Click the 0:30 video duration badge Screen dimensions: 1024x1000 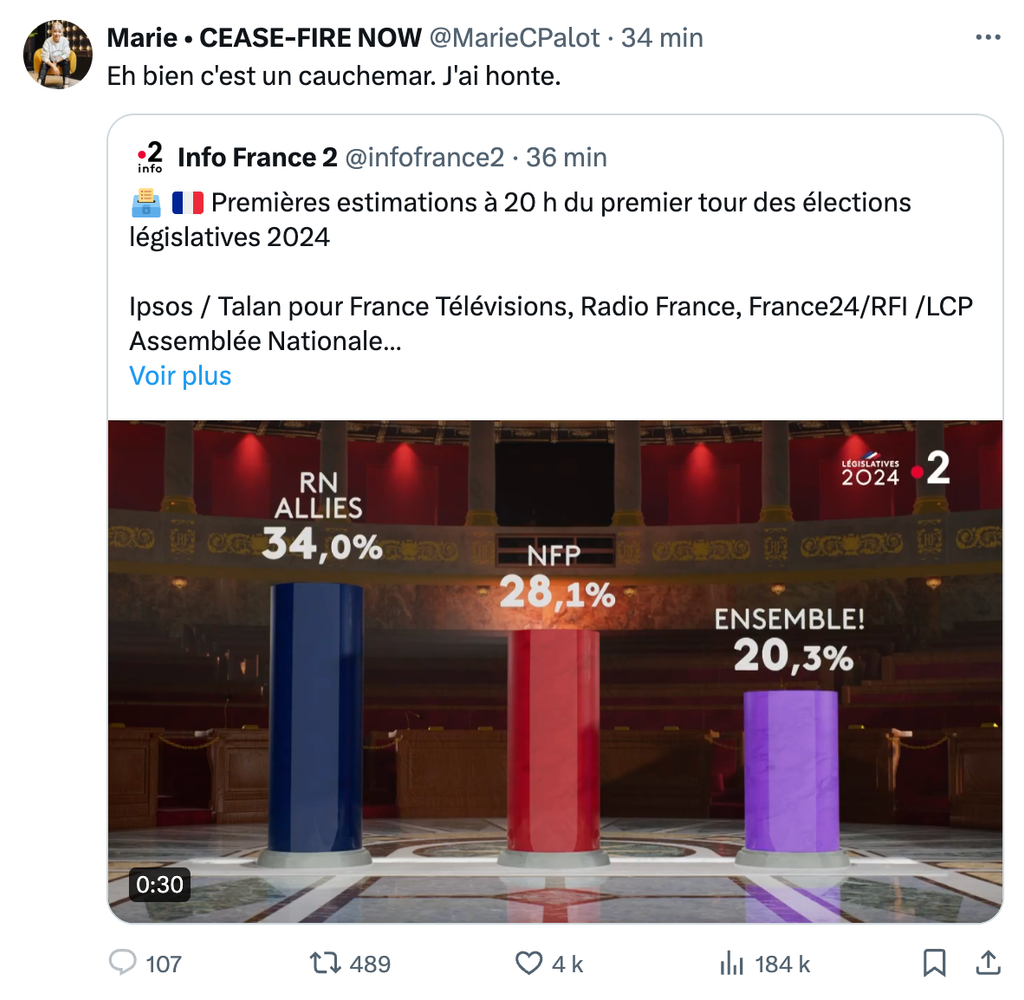point(160,885)
